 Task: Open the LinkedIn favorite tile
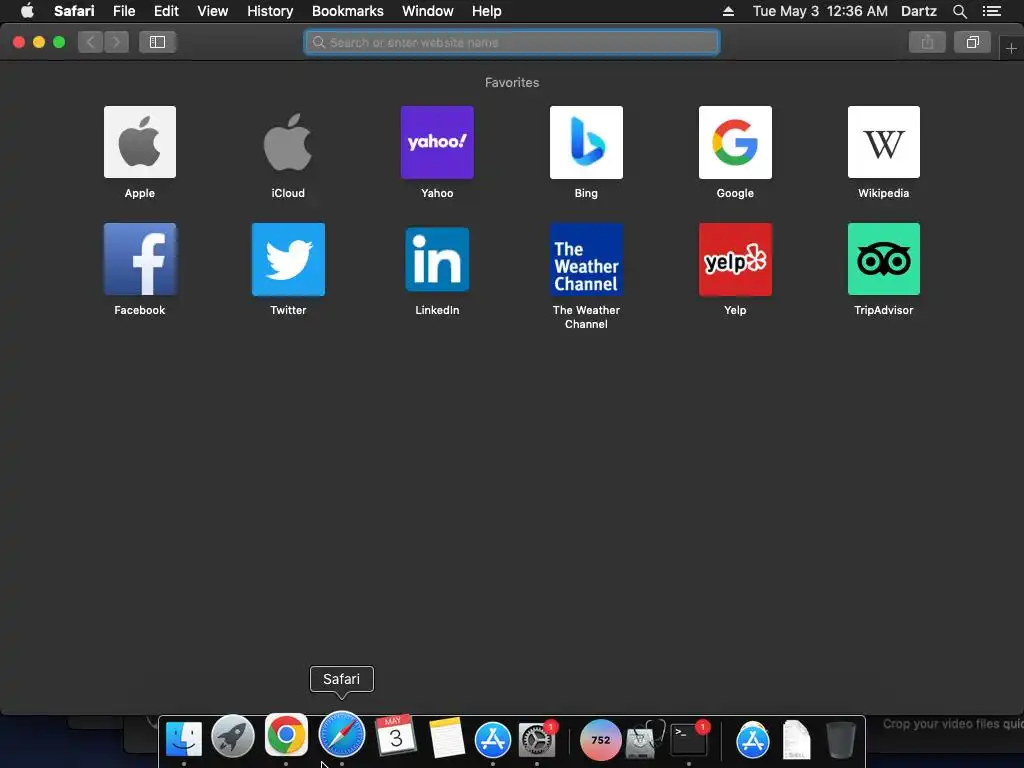(437, 259)
